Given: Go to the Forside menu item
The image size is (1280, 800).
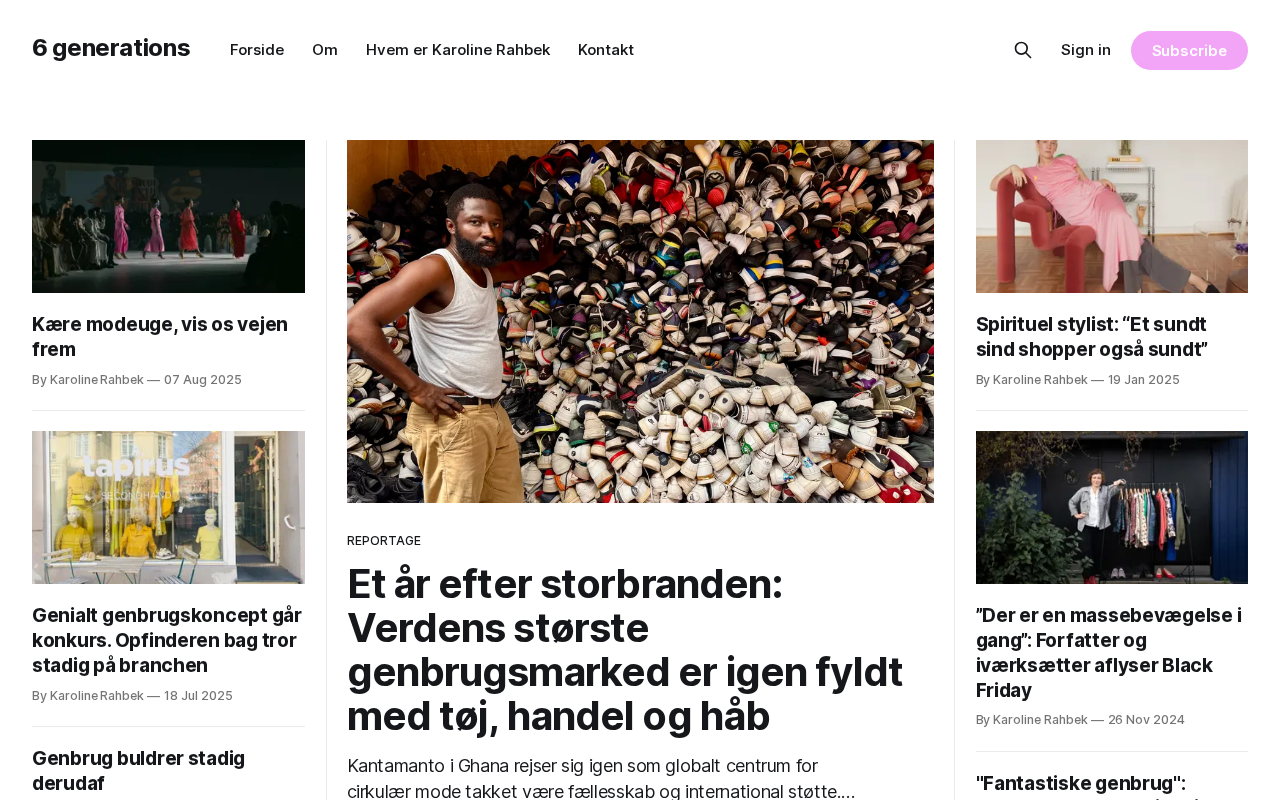Looking at the screenshot, I should (257, 50).
